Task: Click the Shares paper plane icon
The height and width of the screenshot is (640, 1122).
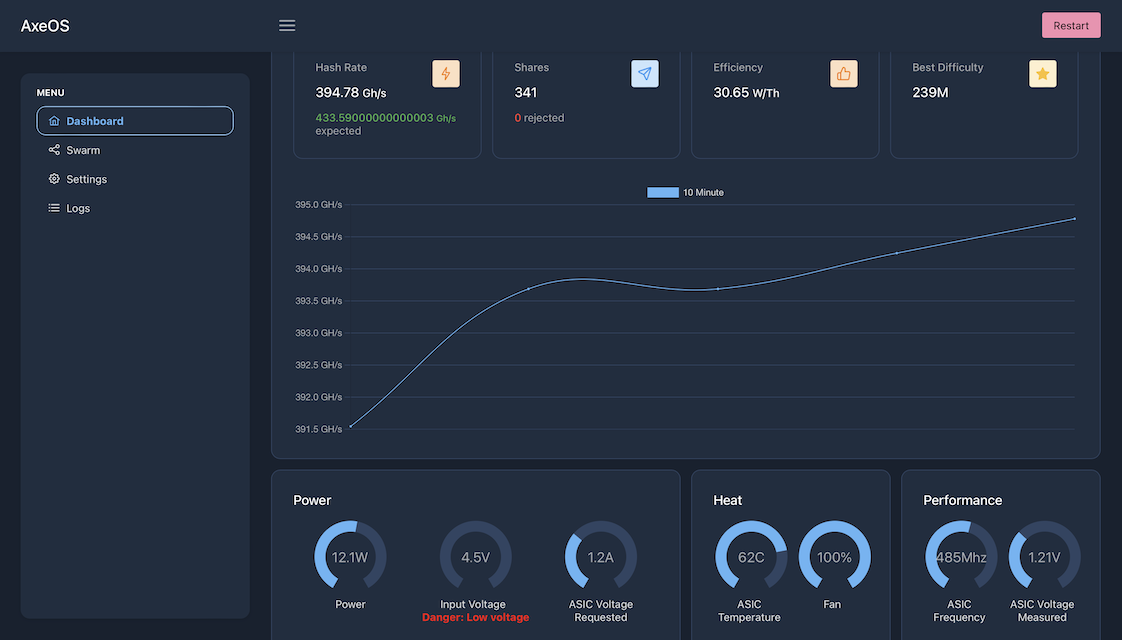Action: coord(645,74)
